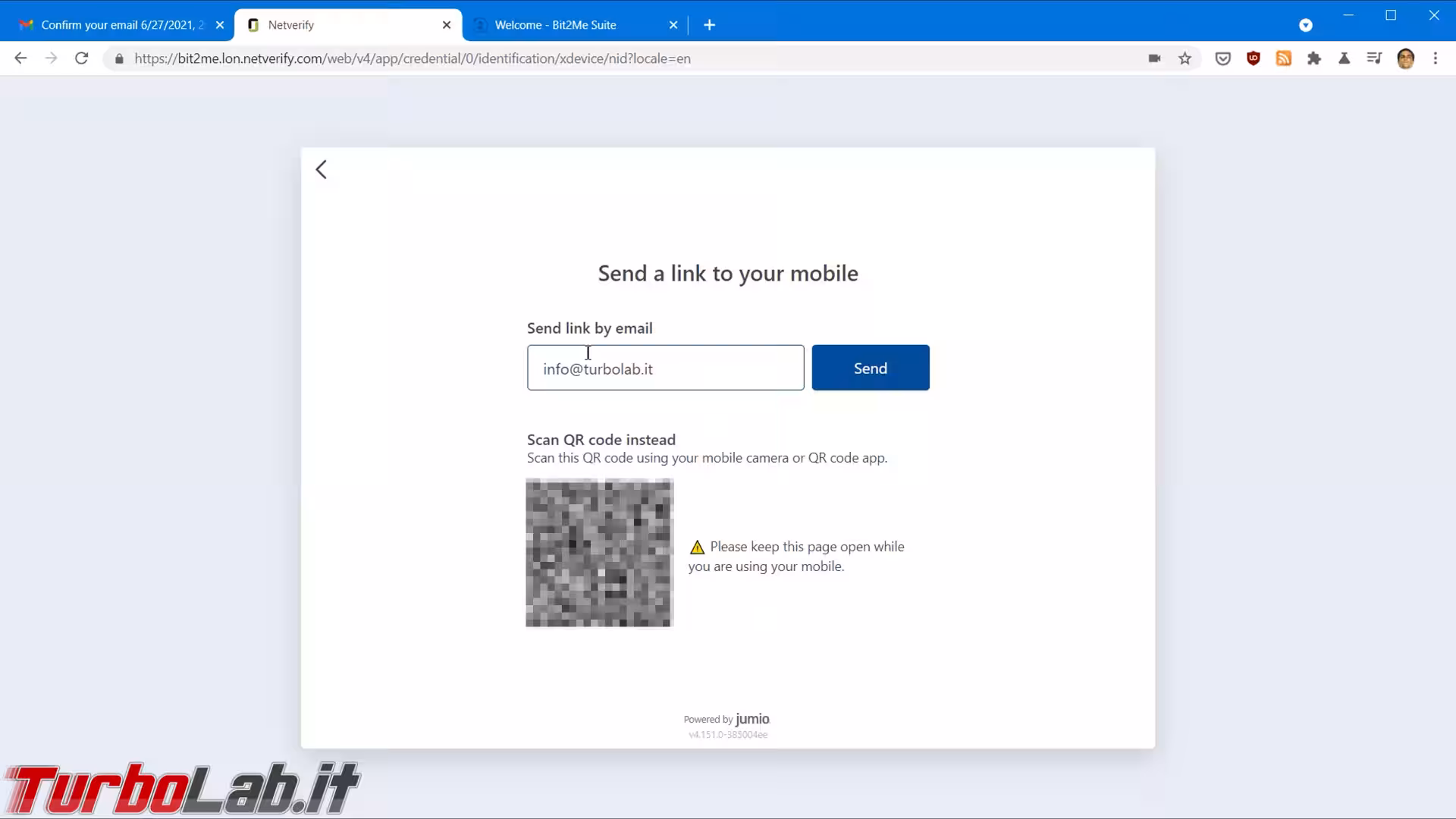Screen dimensions: 1456x819
Task: Click the blurred QR code image
Action: (599, 553)
